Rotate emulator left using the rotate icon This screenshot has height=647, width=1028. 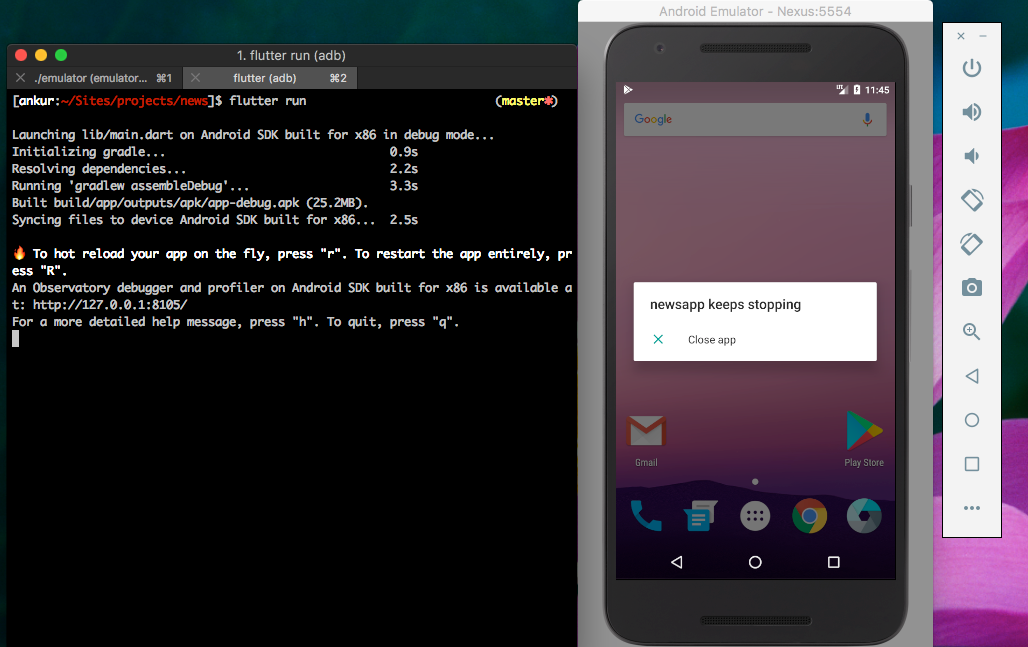point(972,200)
